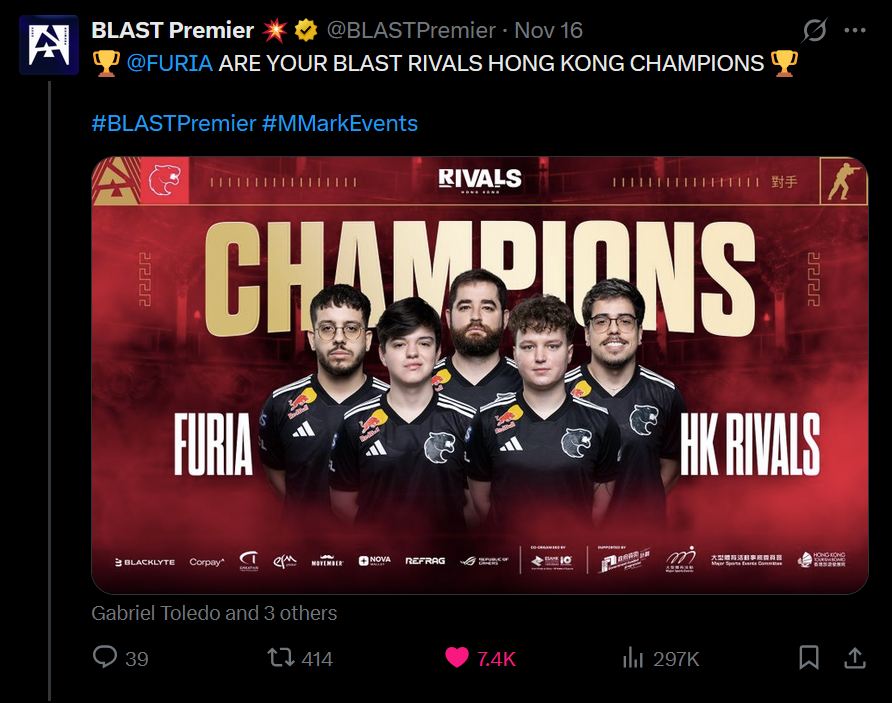Open the Champions image in full view
Viewport: 892px width, 703px height.
pos(480,375)
